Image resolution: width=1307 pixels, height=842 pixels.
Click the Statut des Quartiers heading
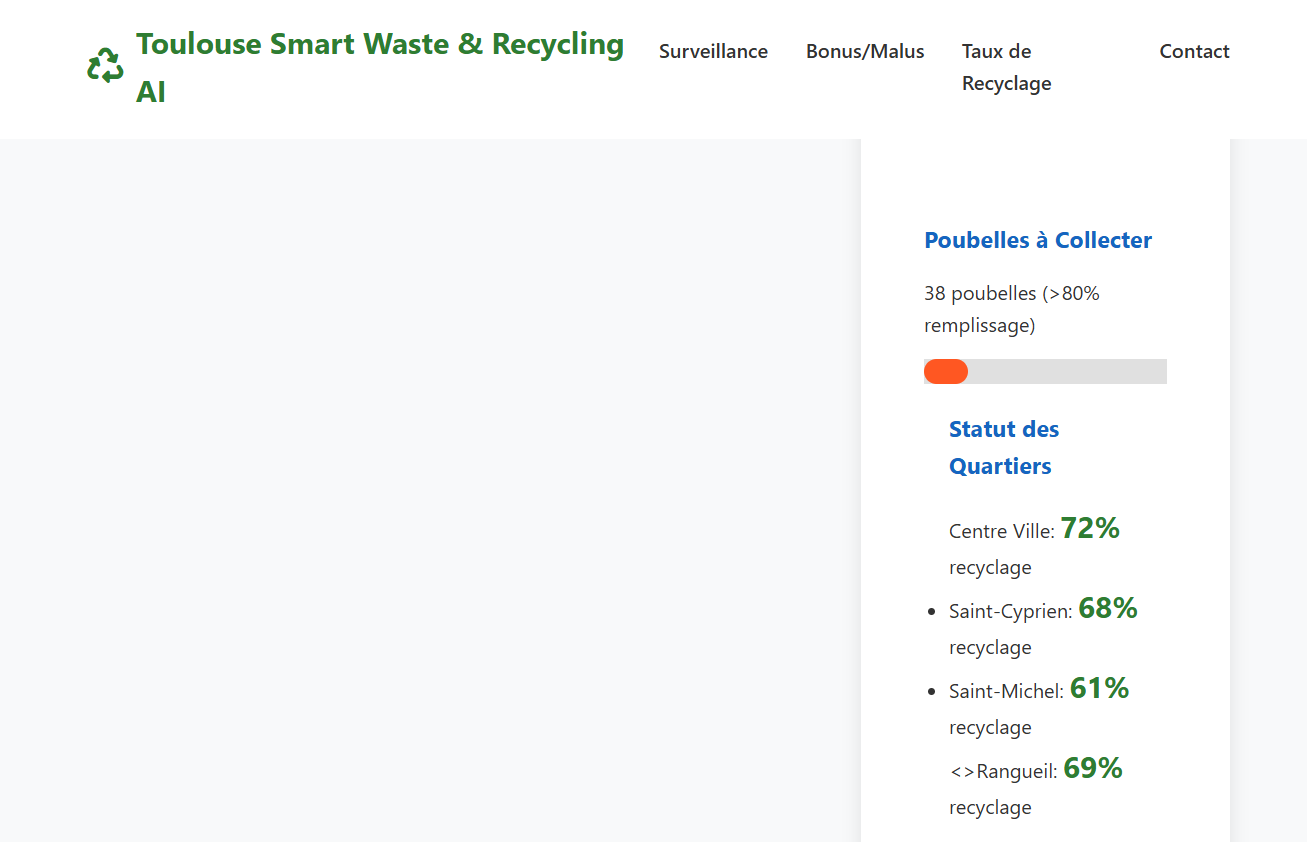click(x=1003, y=447)
